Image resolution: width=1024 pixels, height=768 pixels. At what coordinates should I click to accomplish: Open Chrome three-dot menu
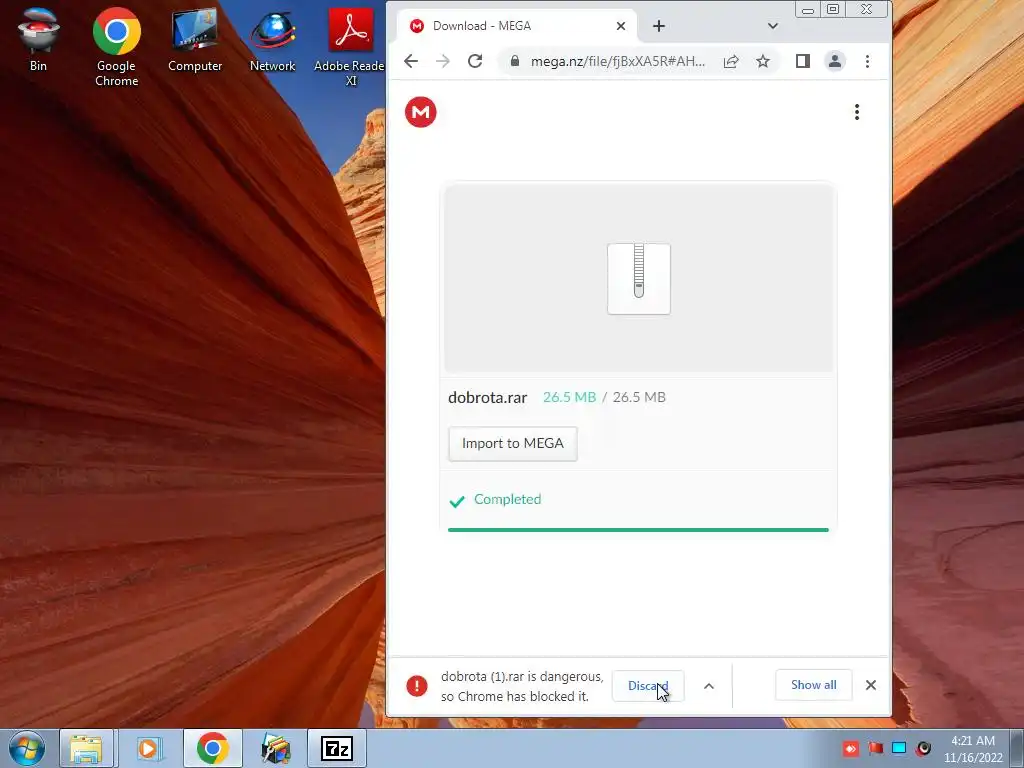(867, 61)
